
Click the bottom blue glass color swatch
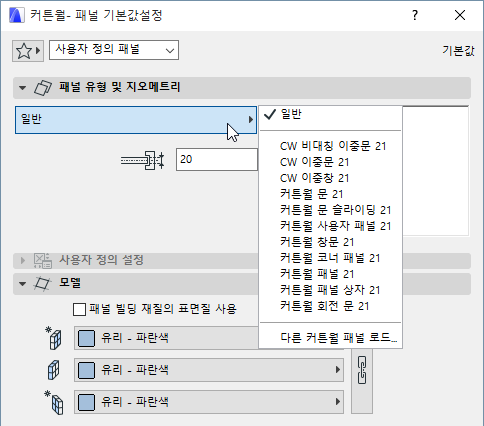pos(86,402)
